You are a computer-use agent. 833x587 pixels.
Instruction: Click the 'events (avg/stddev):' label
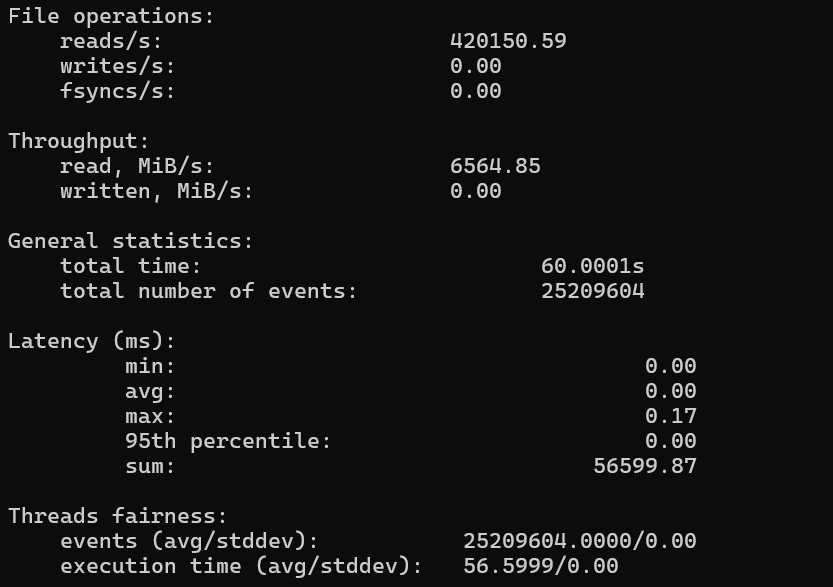pyautogui.click(x=189, y=541)
